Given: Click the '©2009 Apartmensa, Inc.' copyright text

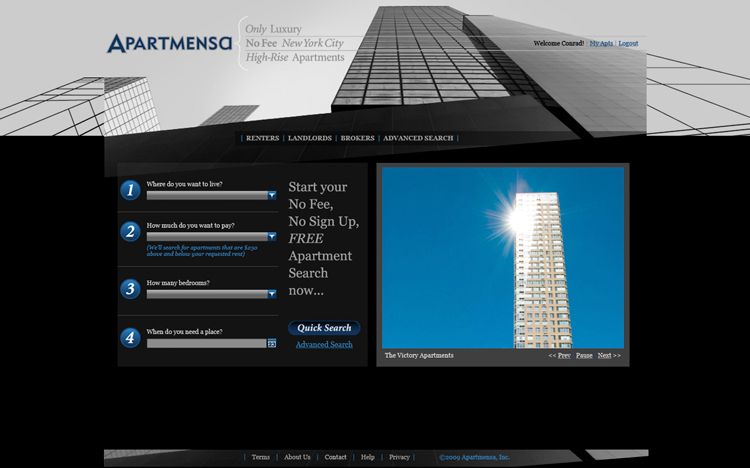Looking at the screenshot, I should click(474, 457).
